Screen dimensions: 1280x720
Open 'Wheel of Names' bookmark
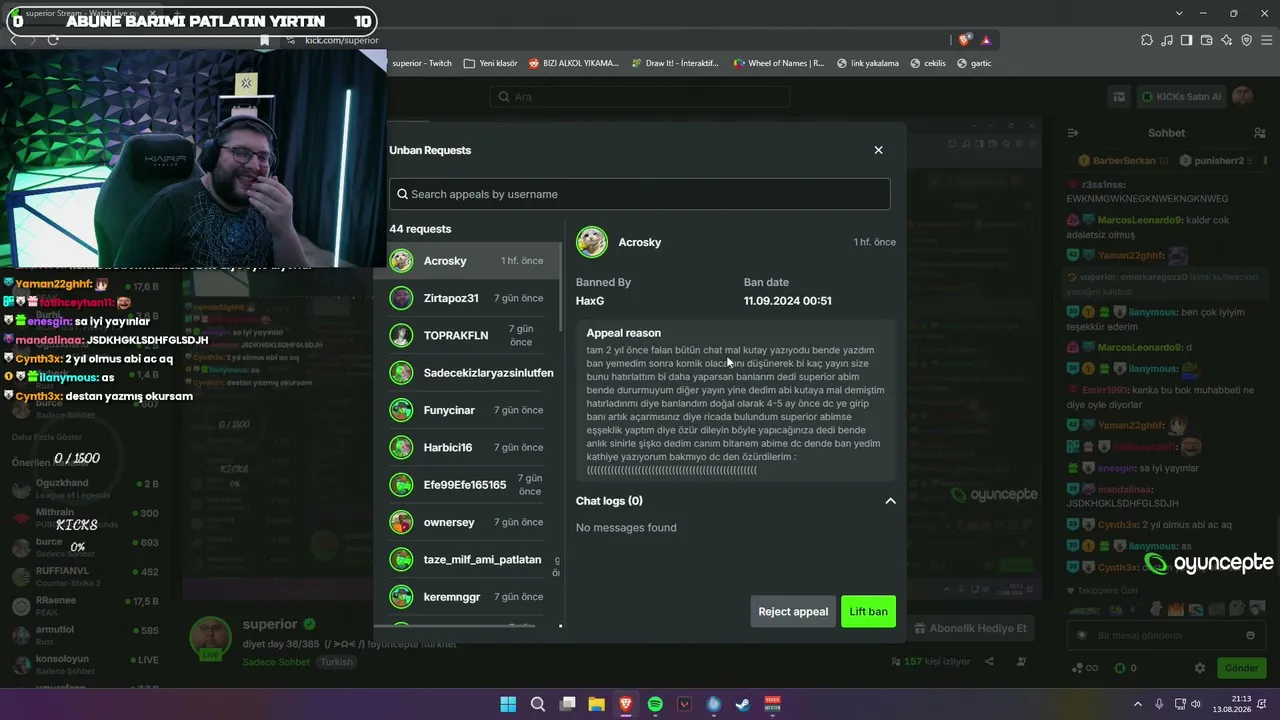click(x=778, y=63)
